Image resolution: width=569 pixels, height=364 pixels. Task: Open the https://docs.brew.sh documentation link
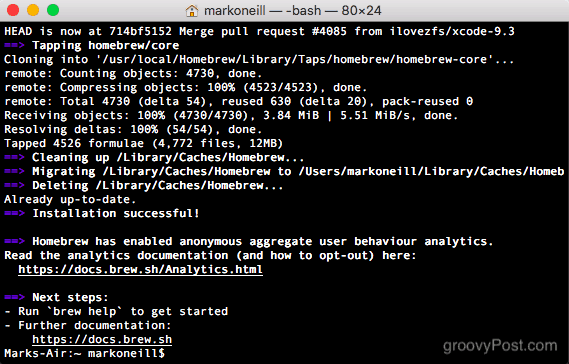click(x=102, y=339)
